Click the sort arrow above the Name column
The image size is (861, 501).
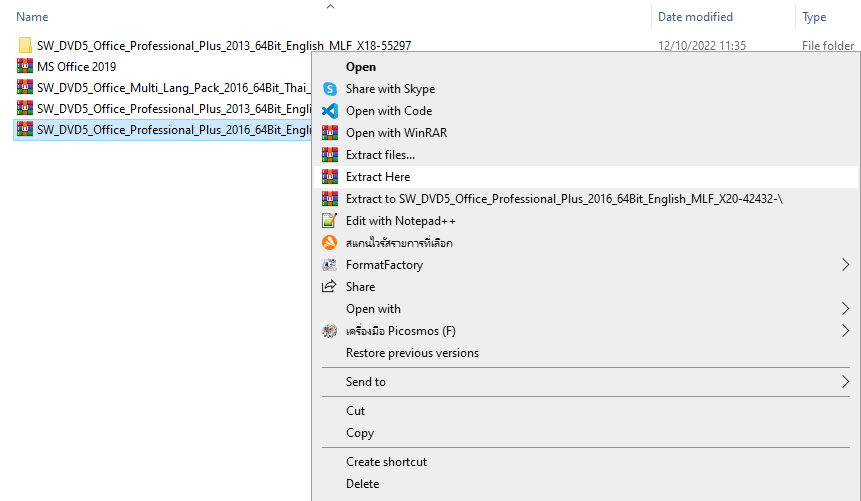(x=331, y=7)
